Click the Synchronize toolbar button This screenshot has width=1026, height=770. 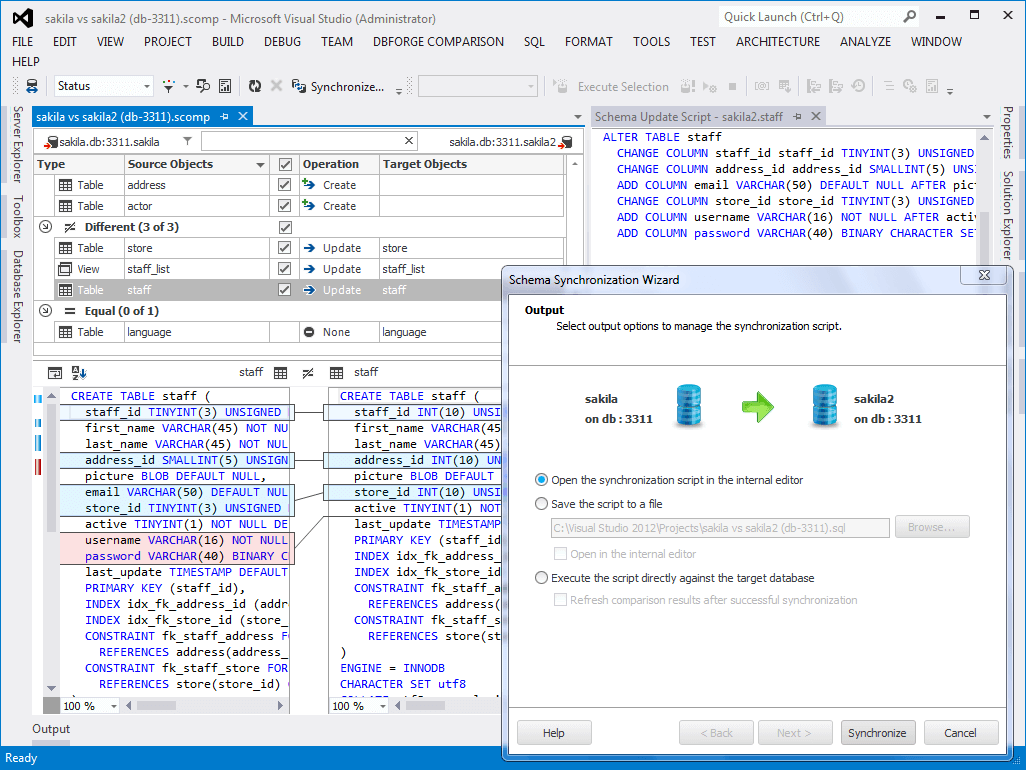[338, 86]
